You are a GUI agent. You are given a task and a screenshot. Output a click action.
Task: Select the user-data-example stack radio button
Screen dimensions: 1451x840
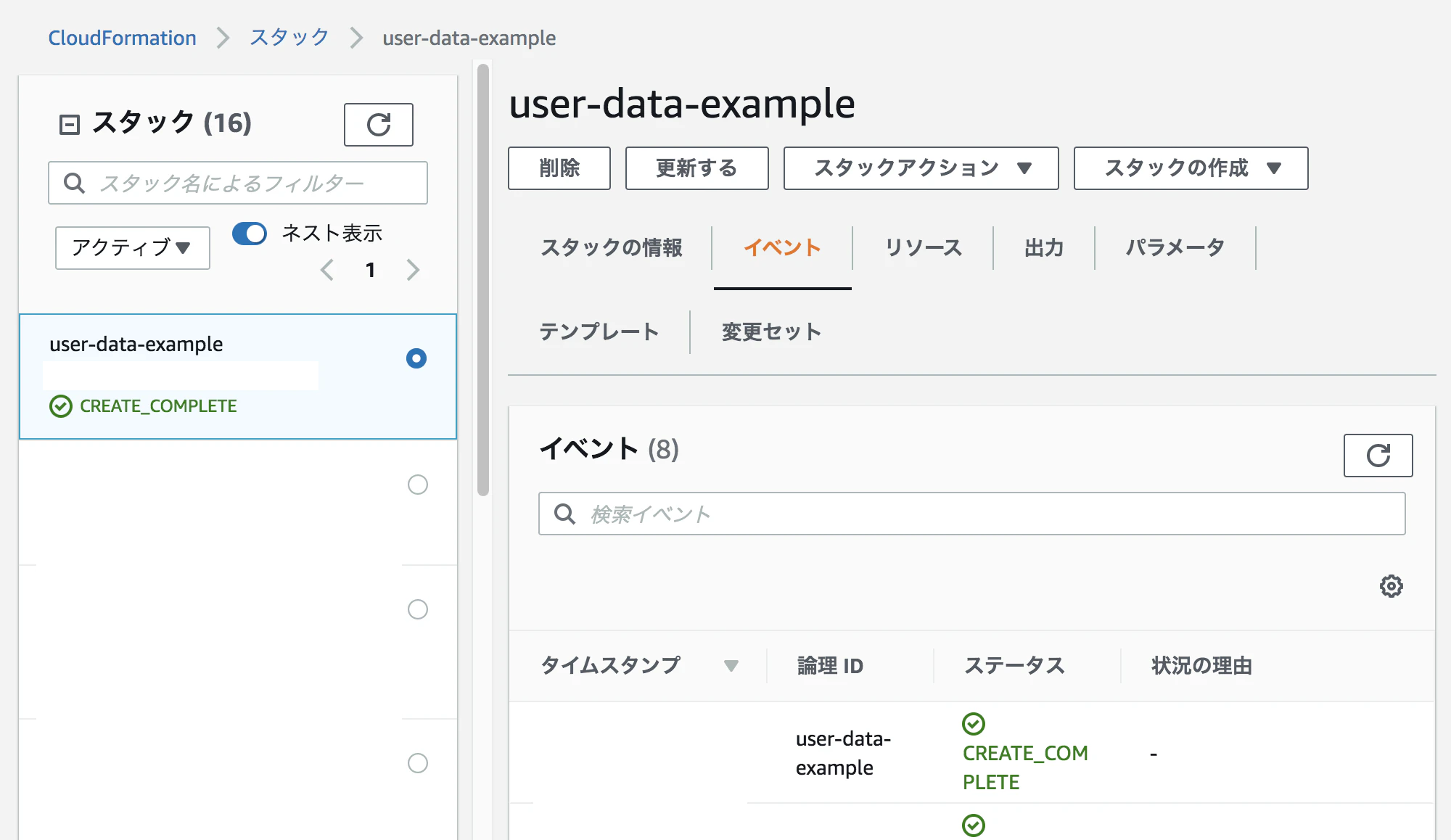(416, 358)
